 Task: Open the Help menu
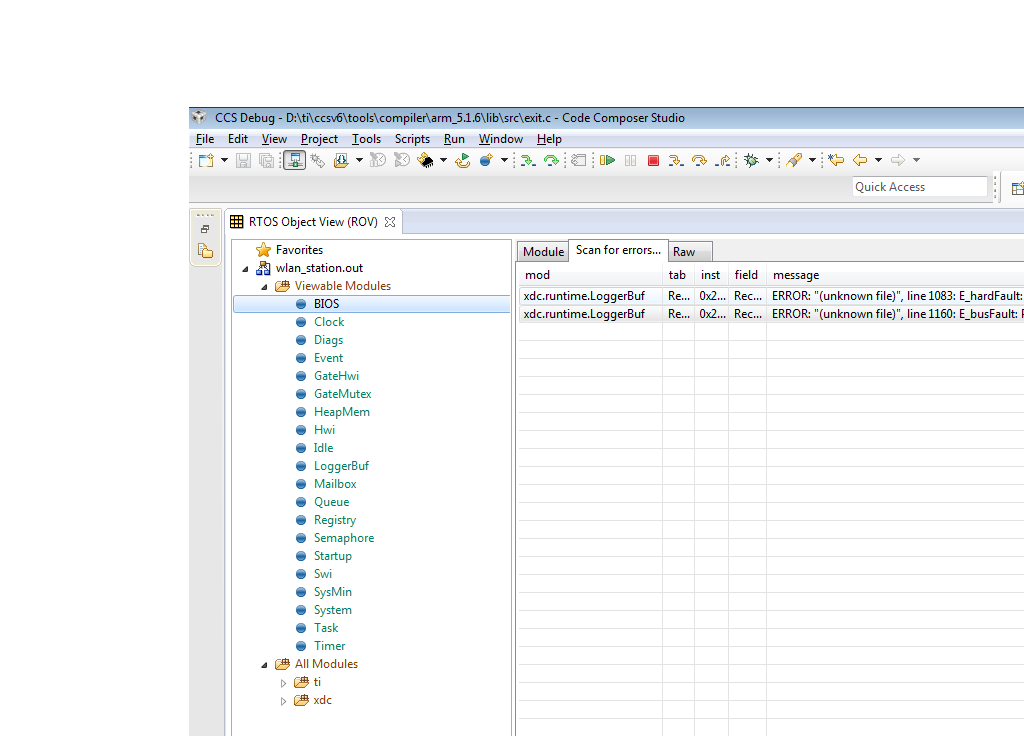[x=549, y=139]
